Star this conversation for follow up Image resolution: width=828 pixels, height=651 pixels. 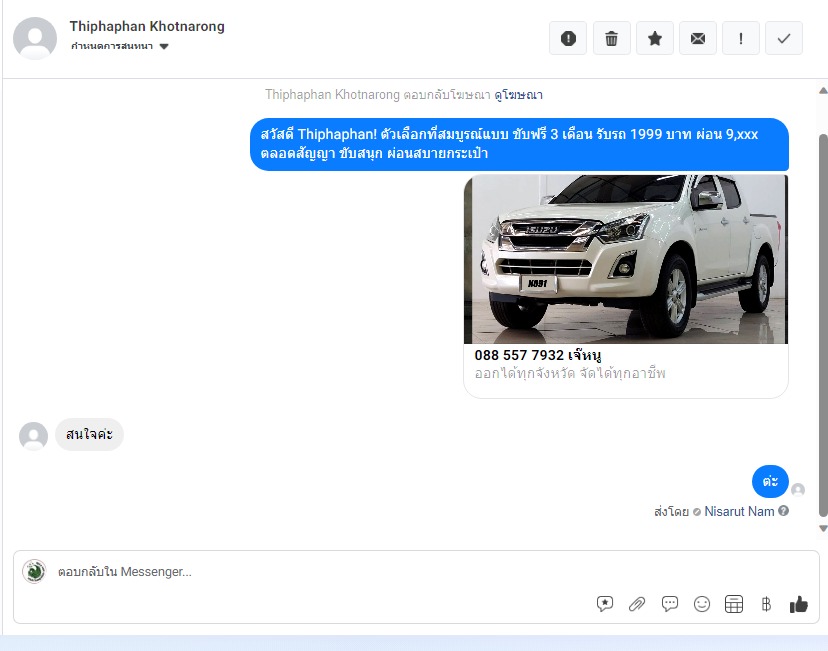(655, 38)
